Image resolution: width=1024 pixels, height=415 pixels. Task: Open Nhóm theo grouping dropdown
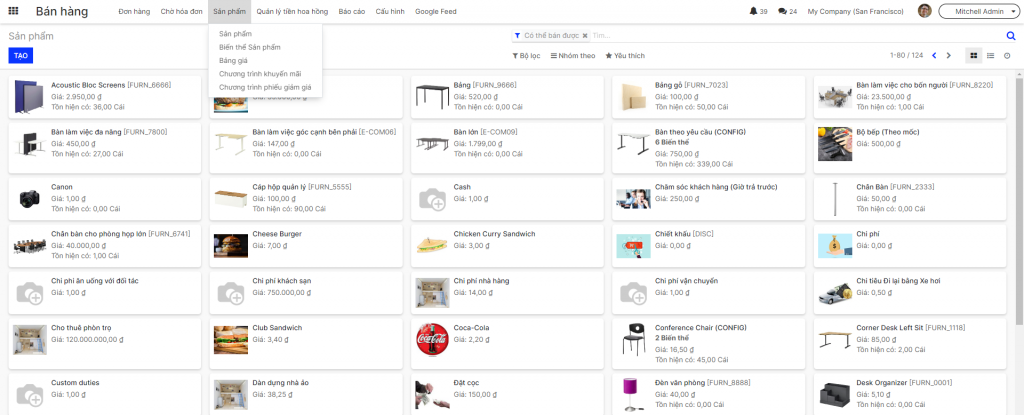pos(573,56)
